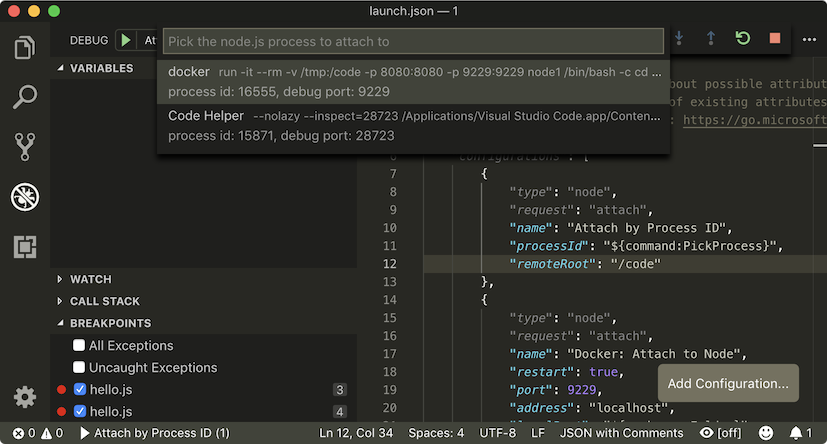Toggle the All Exceptions checkbox
827x444 pixels.
pyautogui.click(x=79, y=345)
